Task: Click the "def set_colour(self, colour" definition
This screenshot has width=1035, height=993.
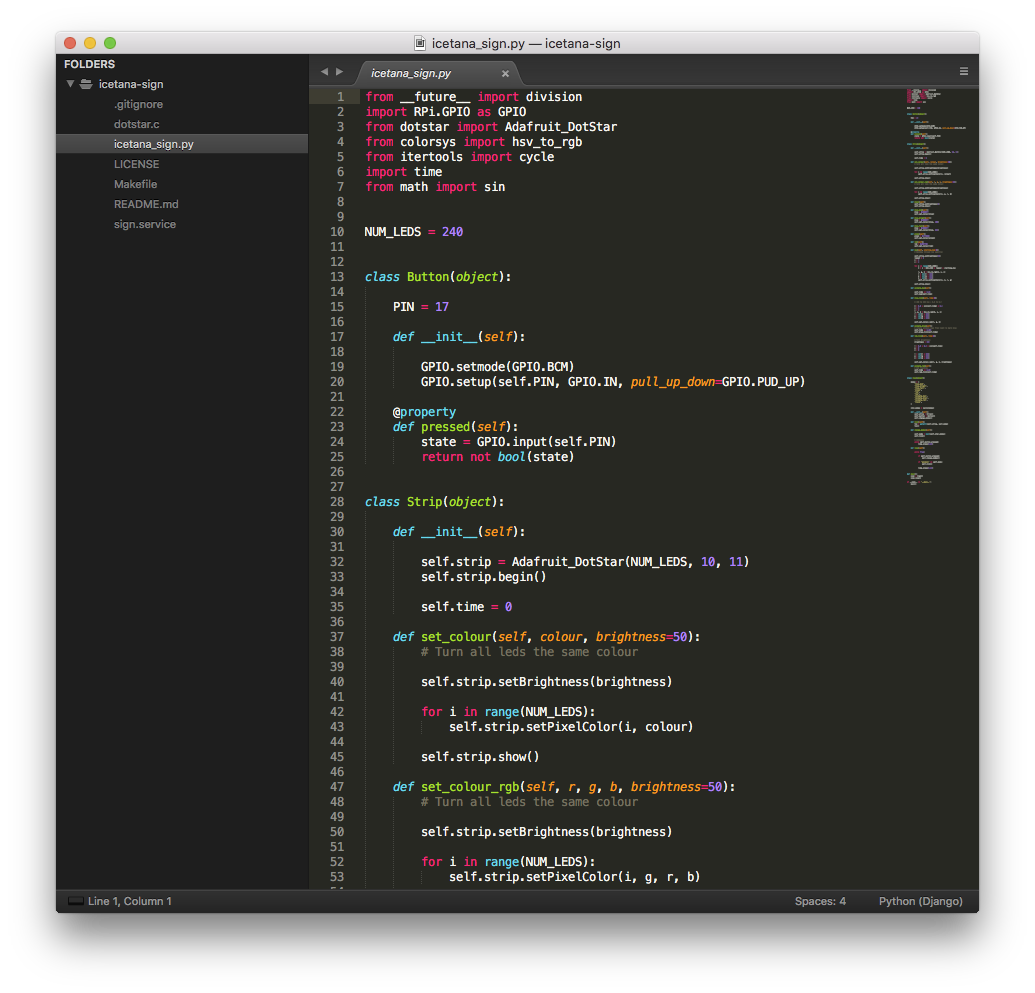Action: (547, 636)
